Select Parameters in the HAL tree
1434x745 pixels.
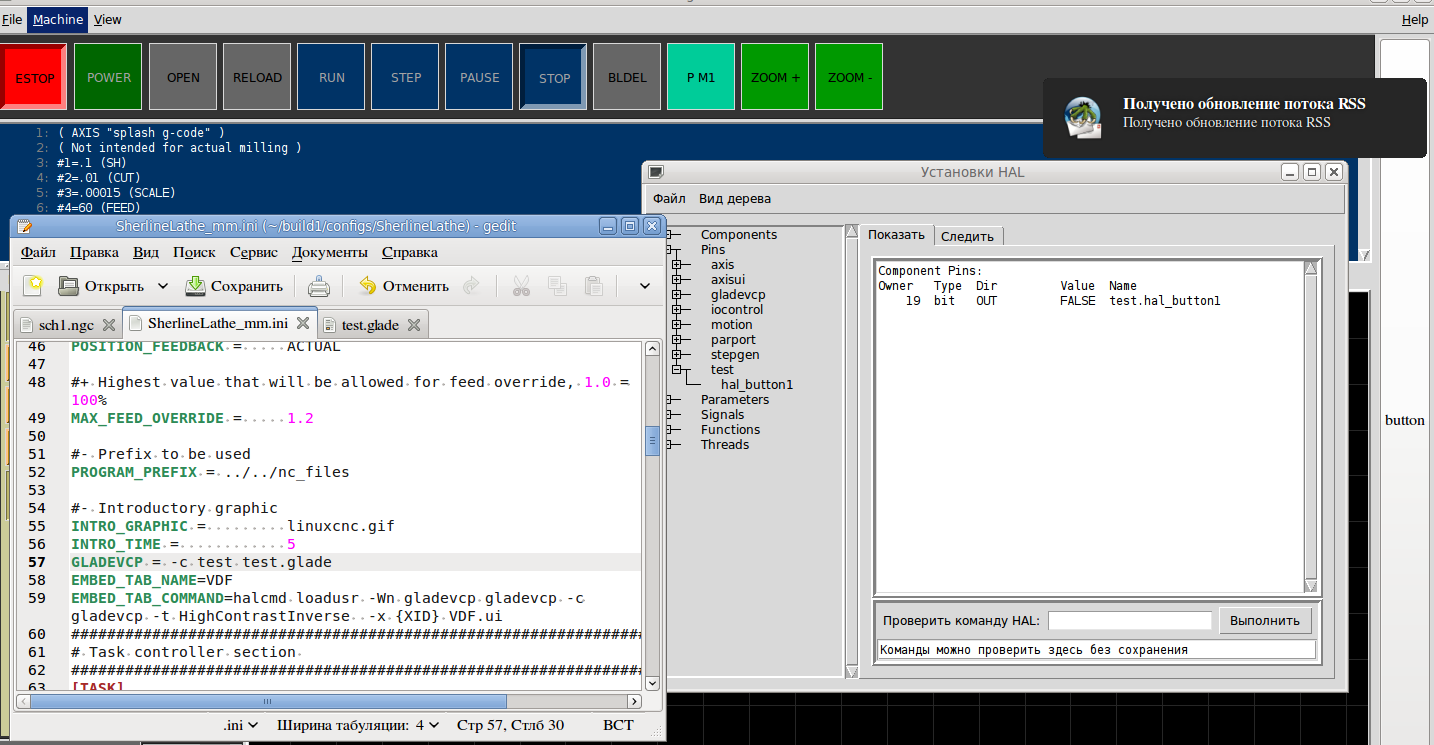pos(735,400)
